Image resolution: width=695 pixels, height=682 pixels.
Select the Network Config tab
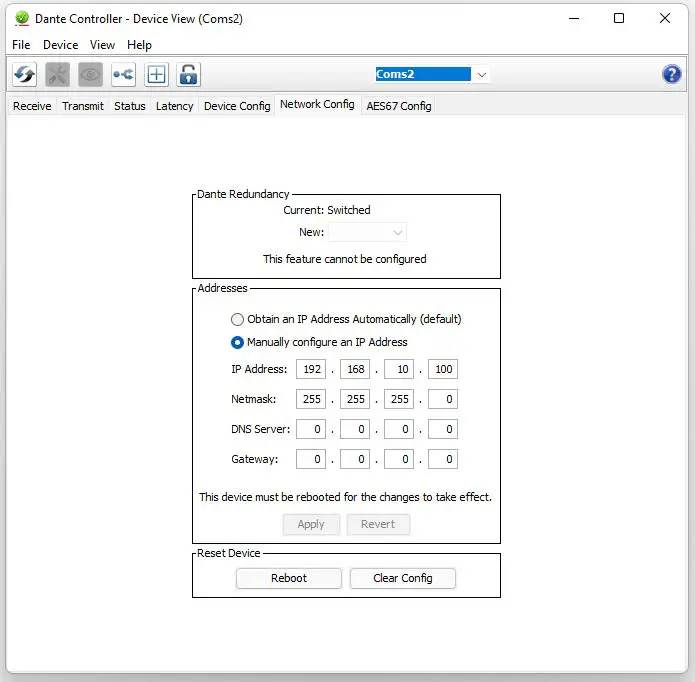pos(317,105)
